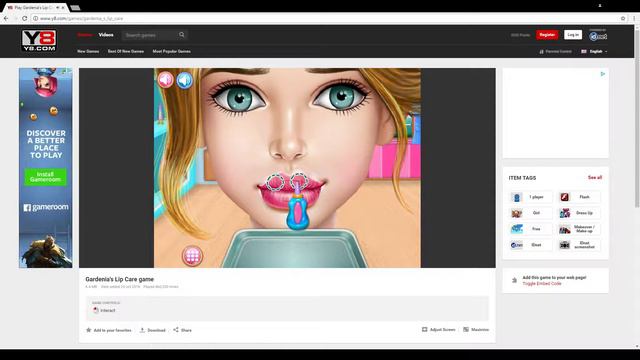
Task: Close the Gardenia's Lip Care browser tab
Action: (x=63, y=7)
